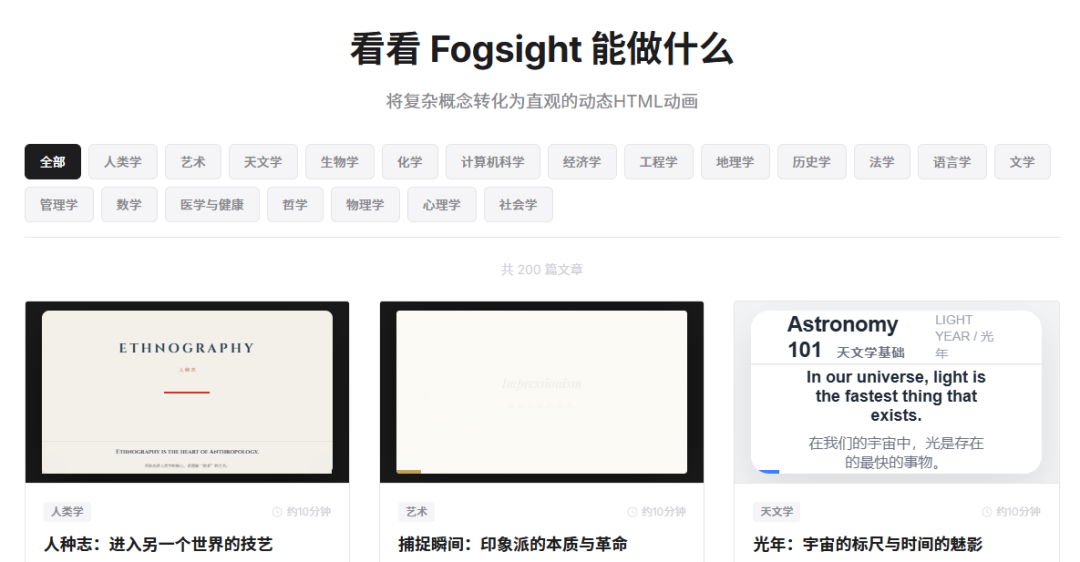1080x562 pixels.
Task: Pick the 社会学 category button
Action: click(518, 205)
